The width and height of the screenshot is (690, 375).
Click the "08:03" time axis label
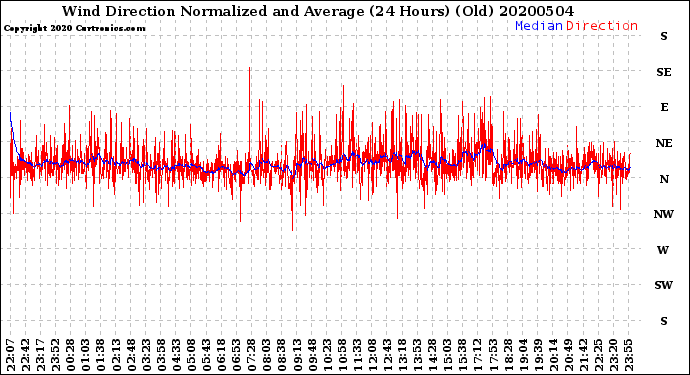(x=267, y=355)
